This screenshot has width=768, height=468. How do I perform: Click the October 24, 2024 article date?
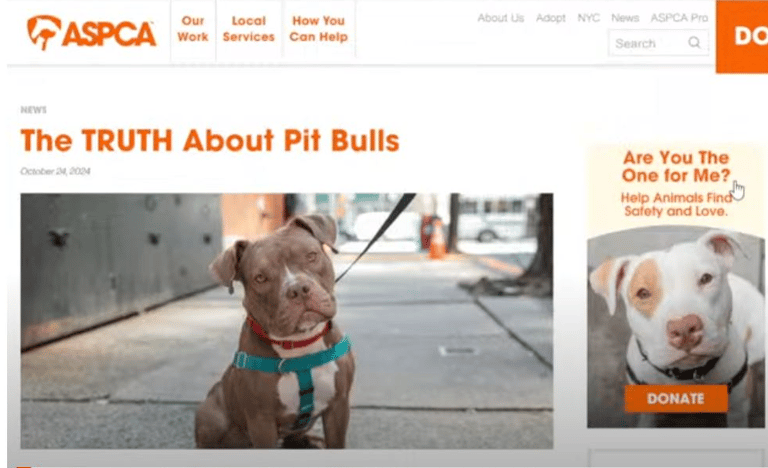(55, 171)
